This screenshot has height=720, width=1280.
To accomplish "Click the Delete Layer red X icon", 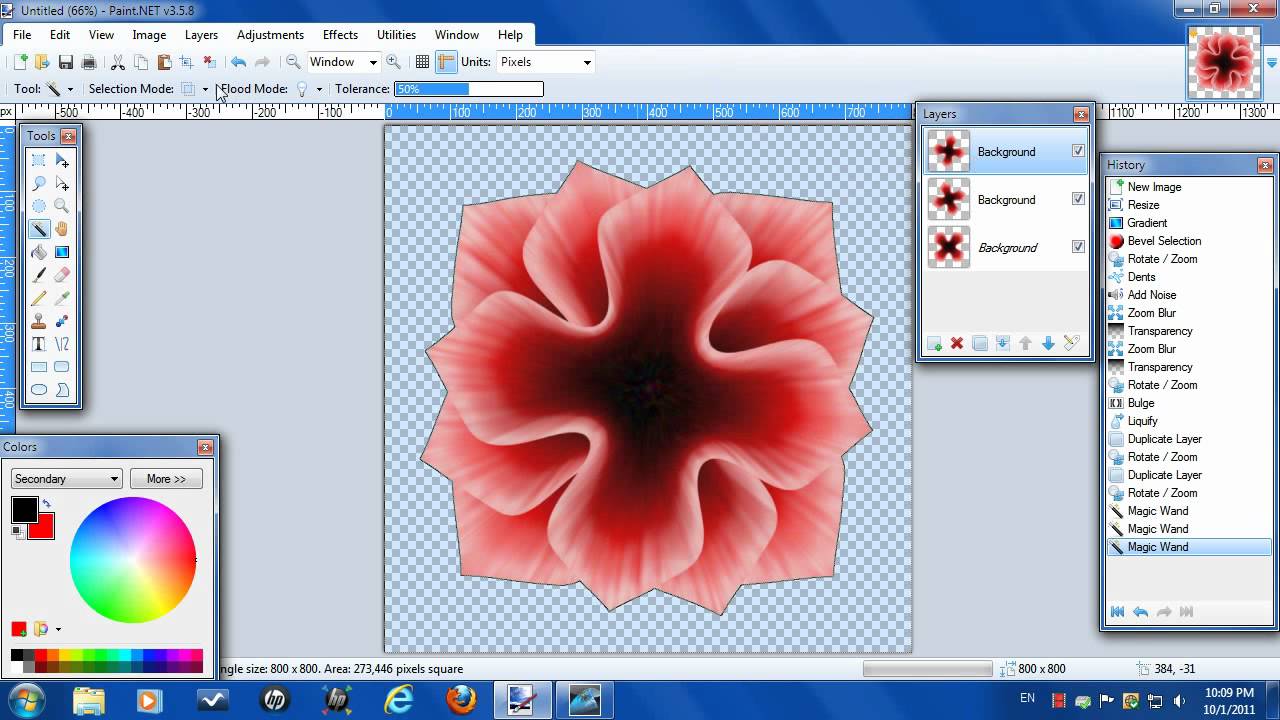I will 957,343.
